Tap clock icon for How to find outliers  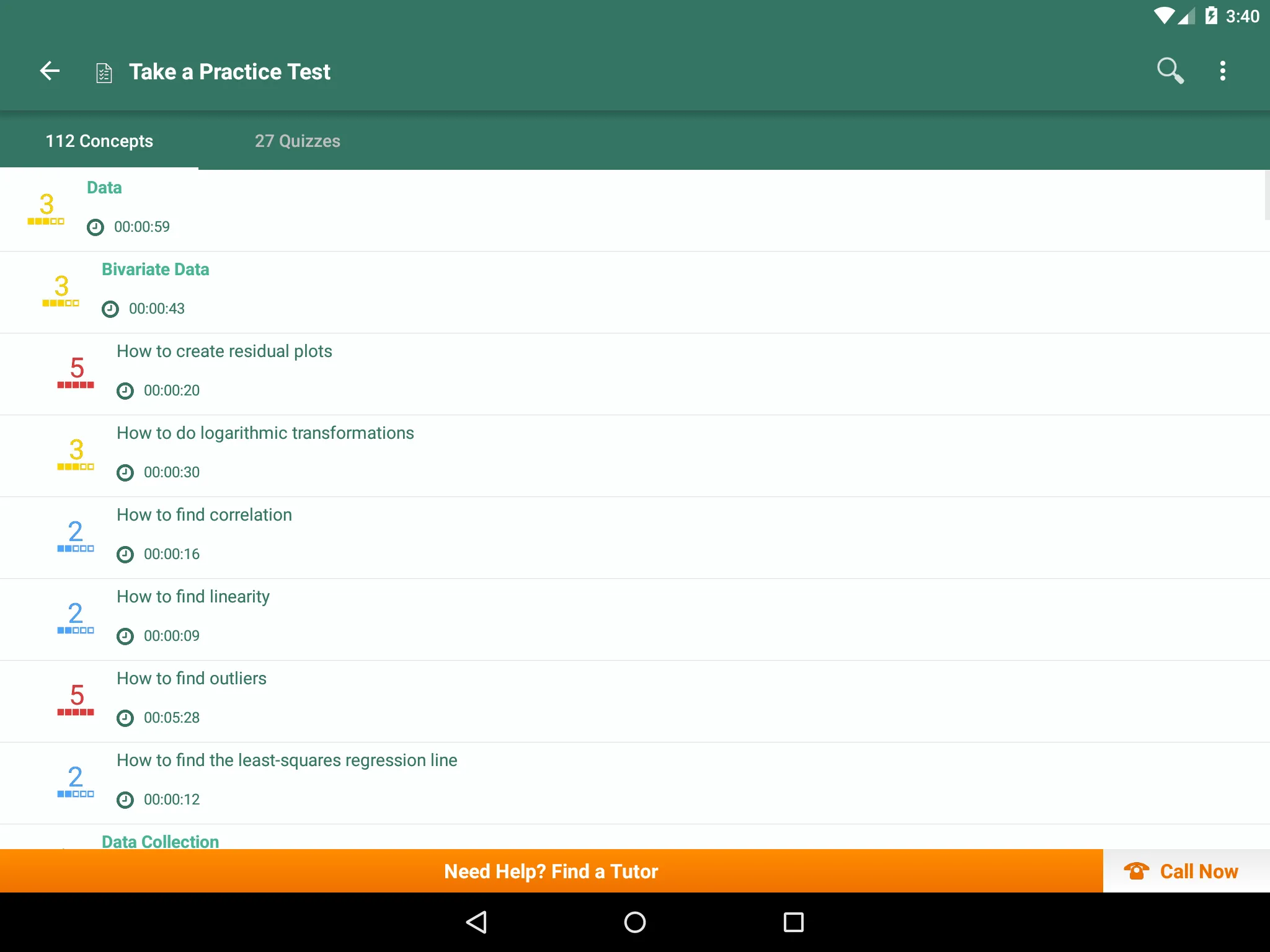pyautogui.click(x=125, y=717)
